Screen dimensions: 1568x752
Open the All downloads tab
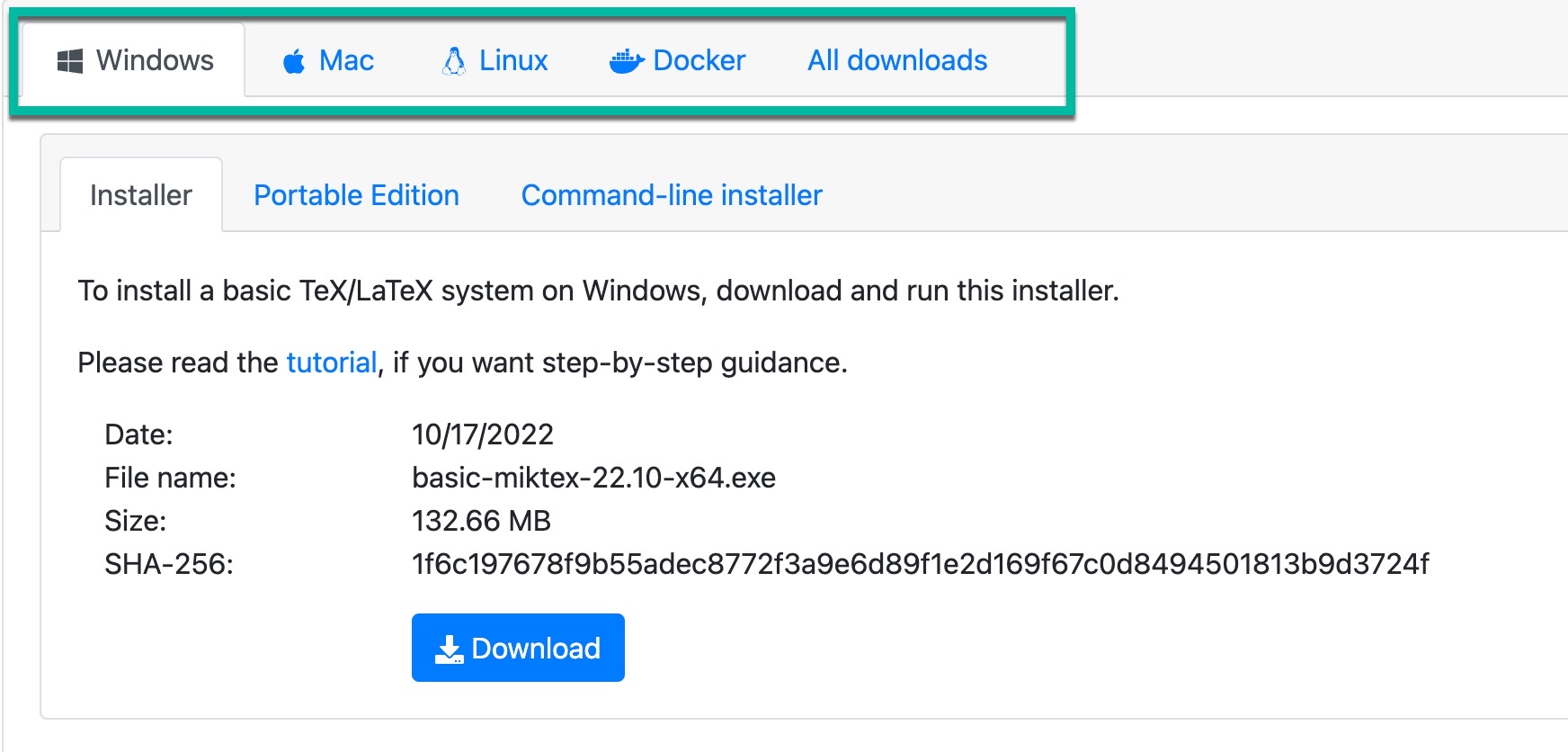coord(896,61)
